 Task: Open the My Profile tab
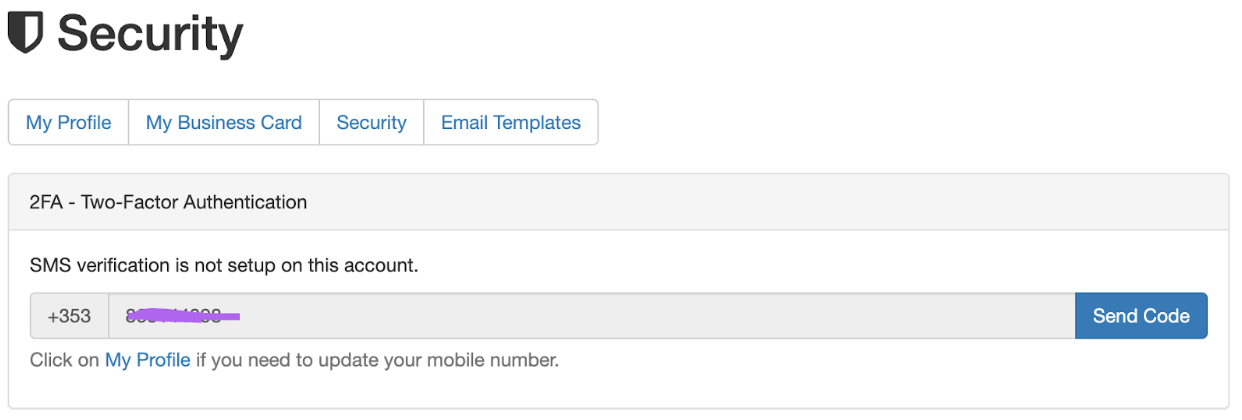[x=68, y=123]
